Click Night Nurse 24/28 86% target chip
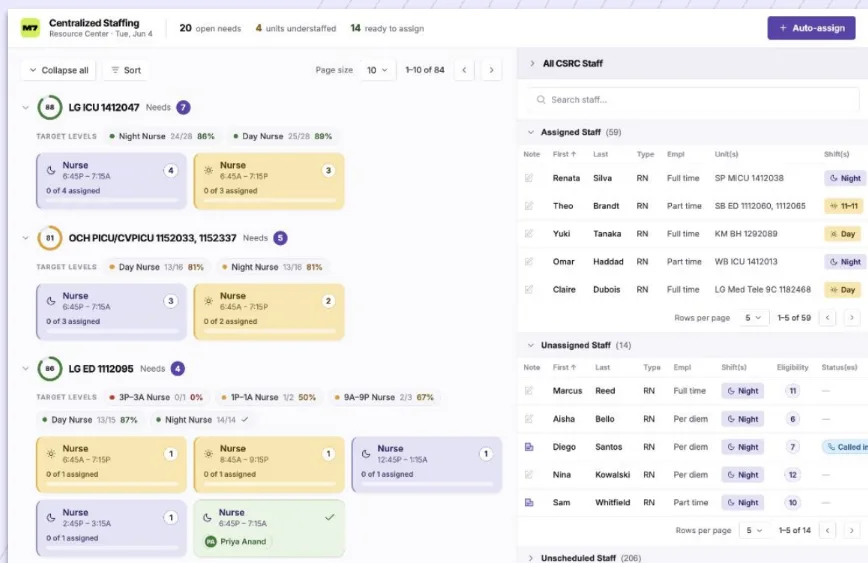This screenshot has height=563, width=868. pos(162,136)
